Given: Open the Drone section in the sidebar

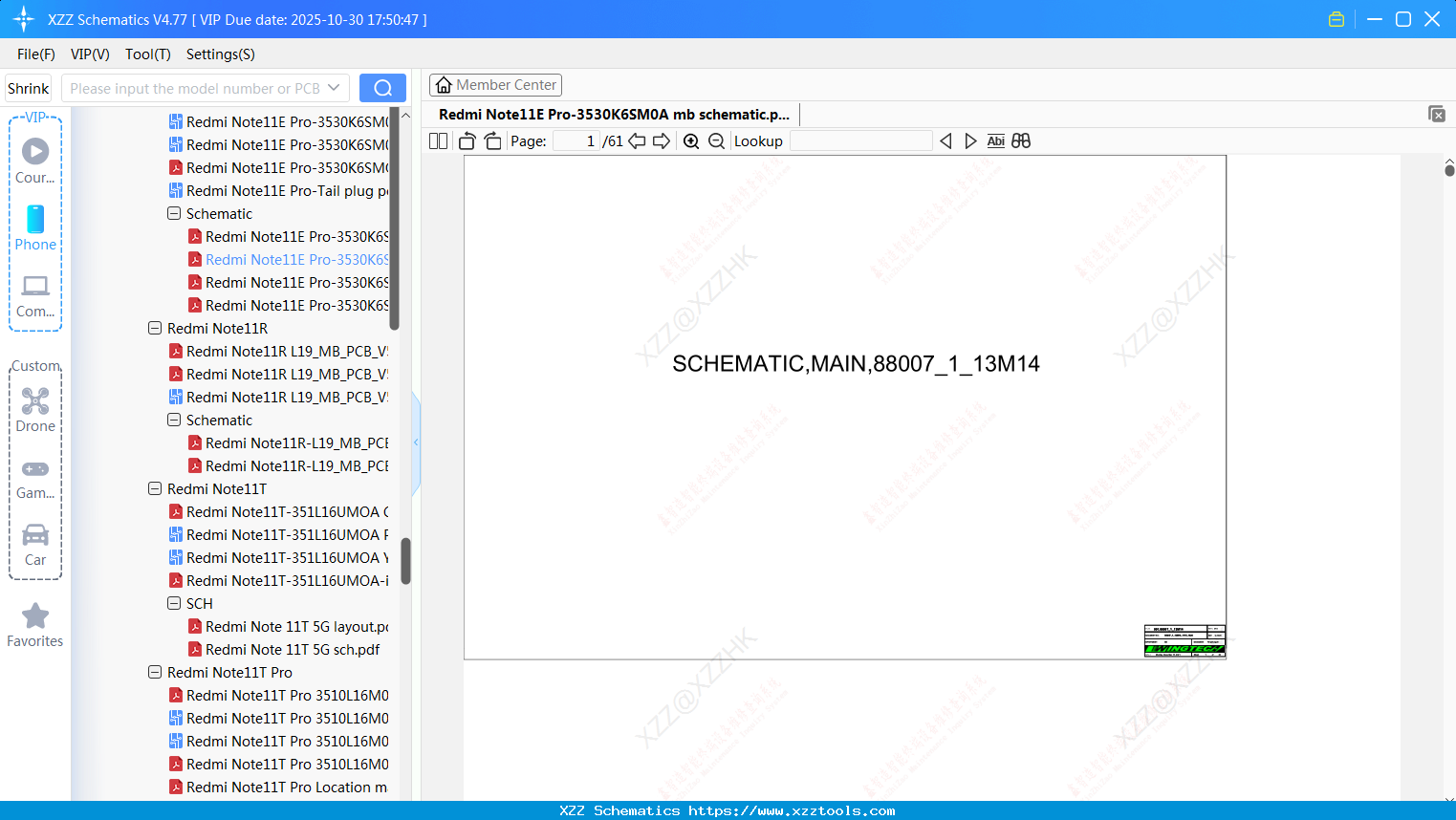Looking at the screenshot, I should [35, 410].
